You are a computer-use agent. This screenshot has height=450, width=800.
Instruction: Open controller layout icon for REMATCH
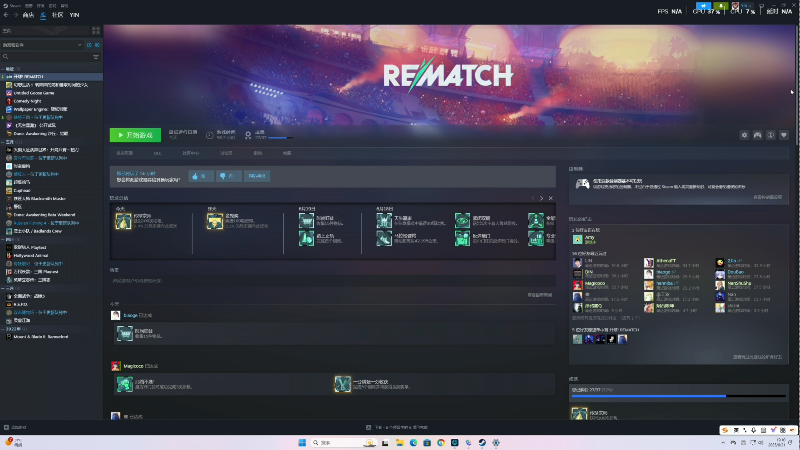click(758, 135)
